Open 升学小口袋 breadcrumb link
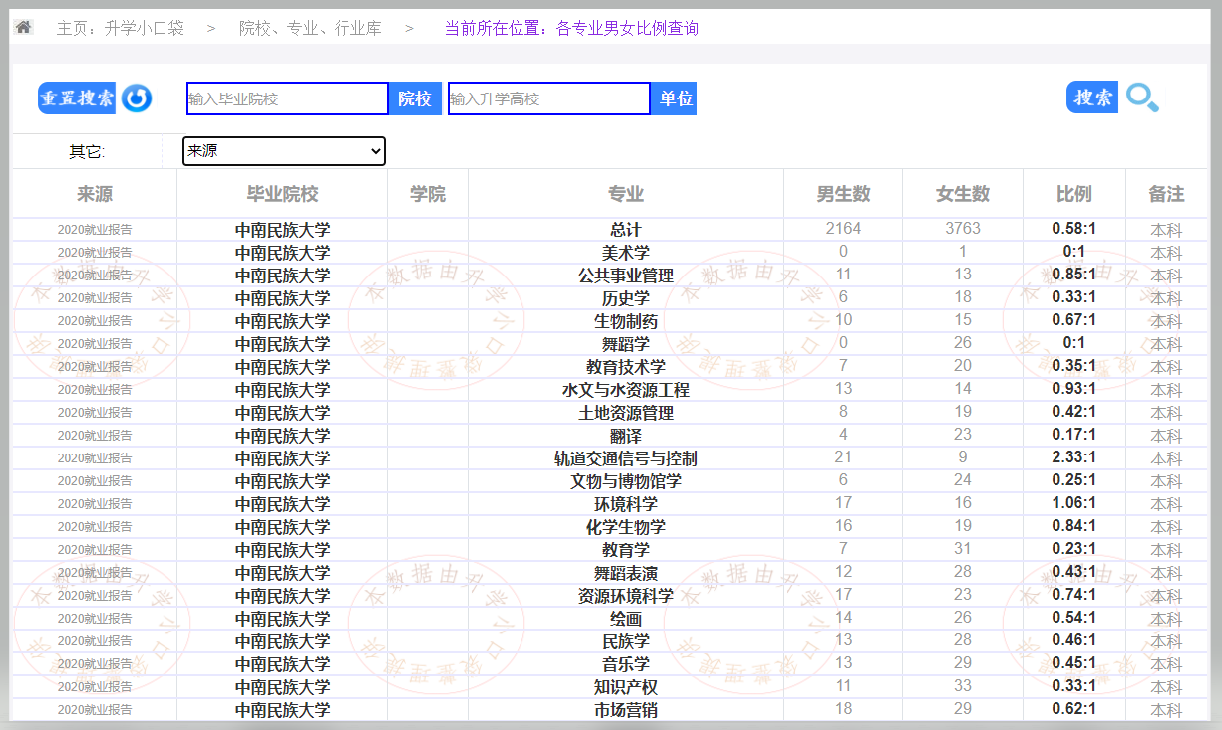This screenshot has width=1222, height=730. [x=146, y=28]
